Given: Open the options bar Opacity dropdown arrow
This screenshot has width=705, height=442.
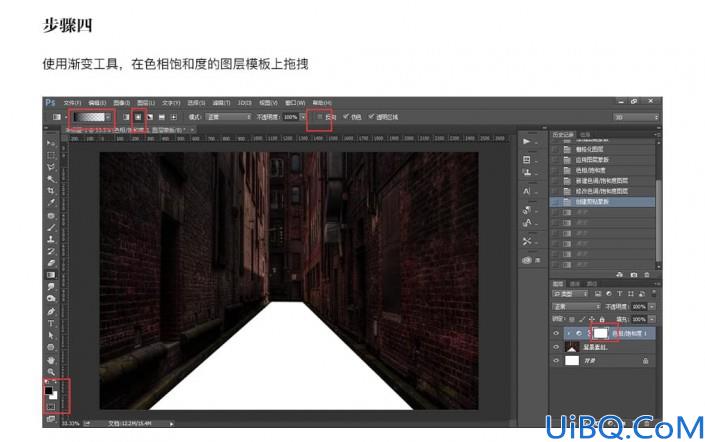Looking at the screenshot, I should 302,117.
